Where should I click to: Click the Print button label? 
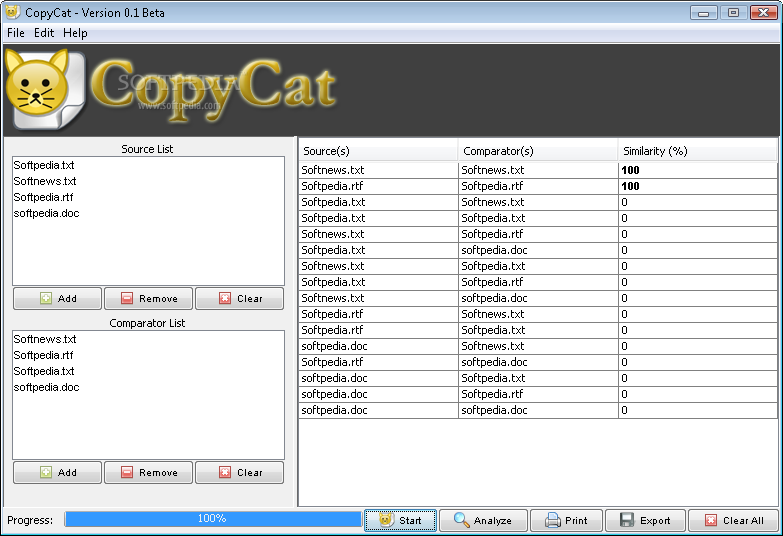pos(576,521)
